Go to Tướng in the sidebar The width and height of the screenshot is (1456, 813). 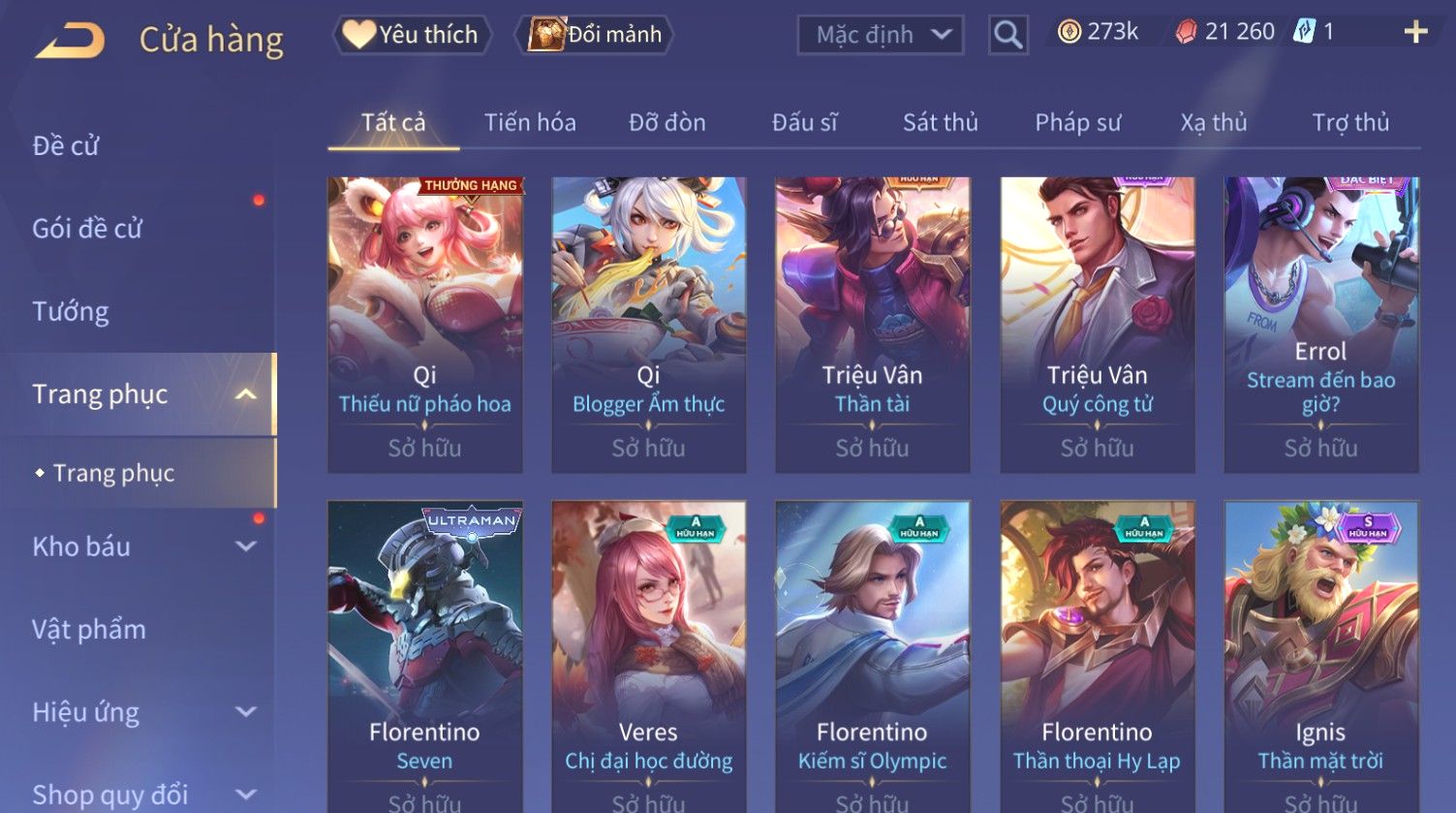pos(71,312)
